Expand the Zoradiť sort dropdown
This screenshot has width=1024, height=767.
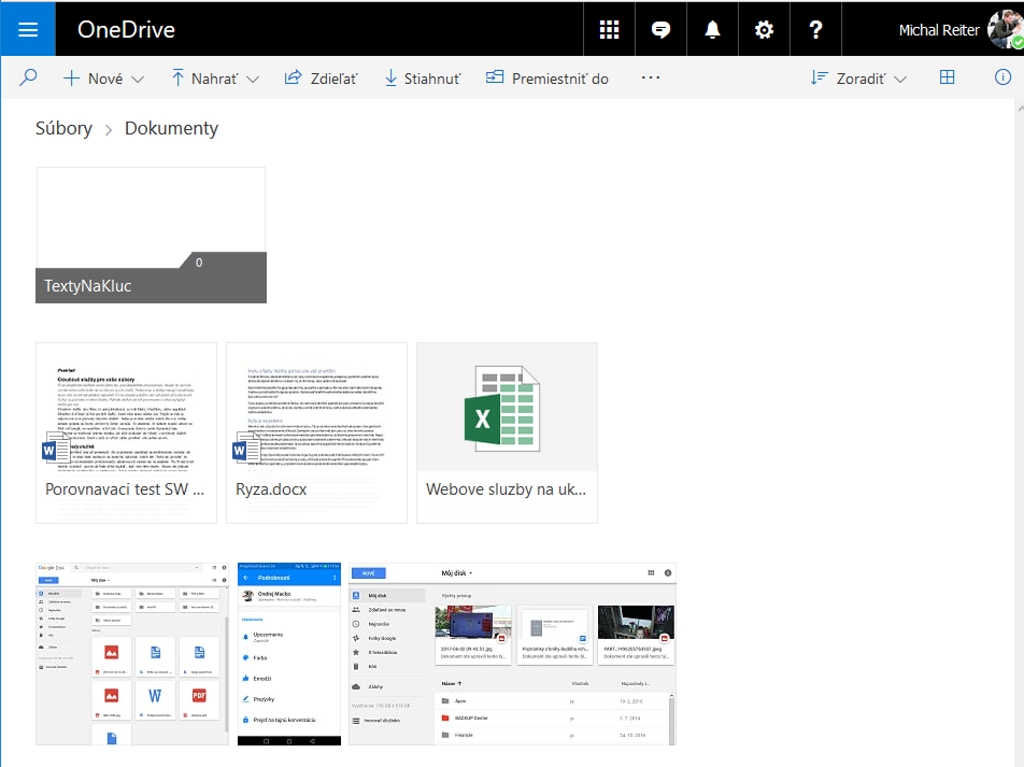pyautogui.click(x=859, y=78)
